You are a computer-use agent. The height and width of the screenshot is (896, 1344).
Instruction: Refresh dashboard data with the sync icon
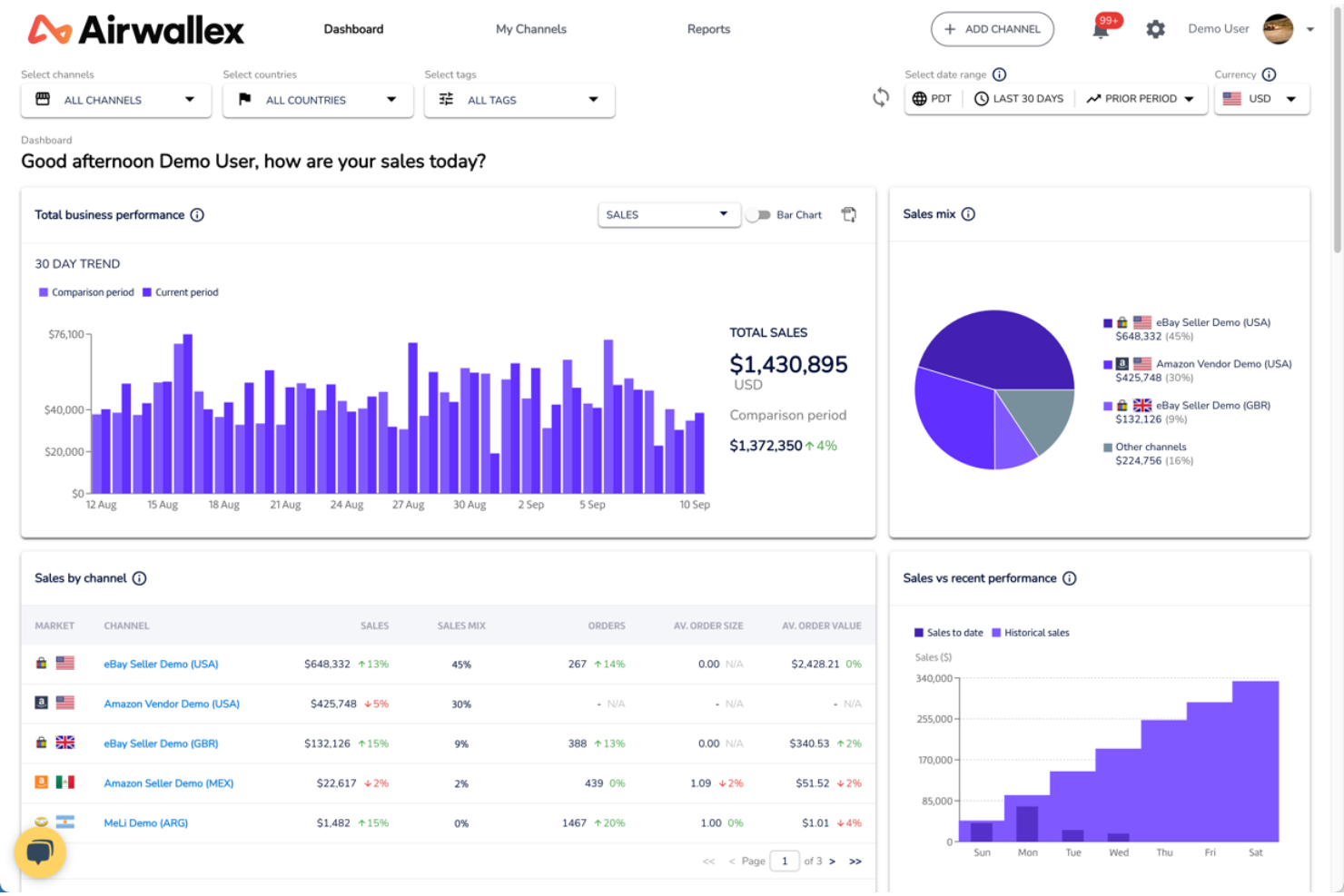point(879,97)
